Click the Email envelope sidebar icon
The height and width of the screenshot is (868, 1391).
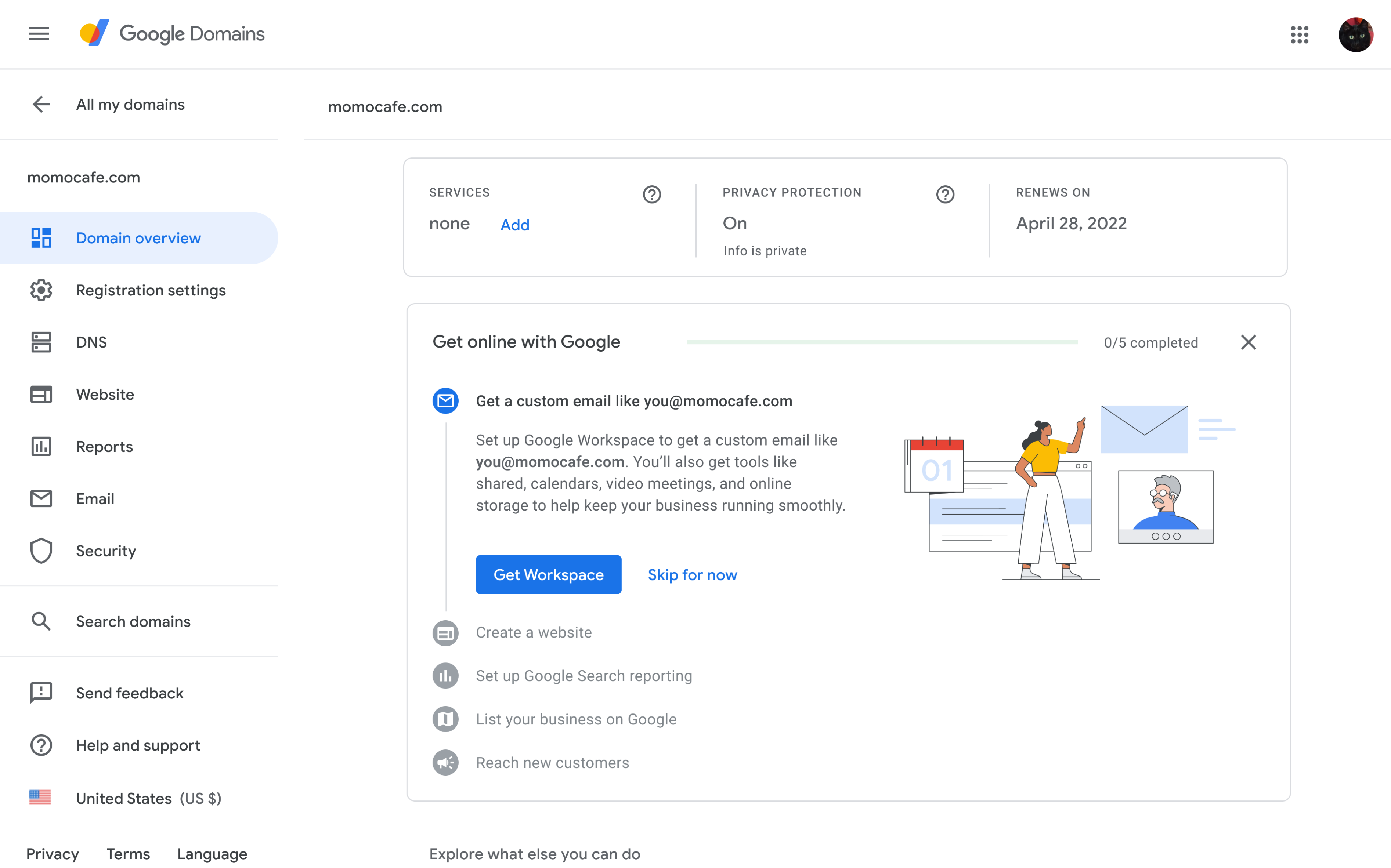pos(41,499)
